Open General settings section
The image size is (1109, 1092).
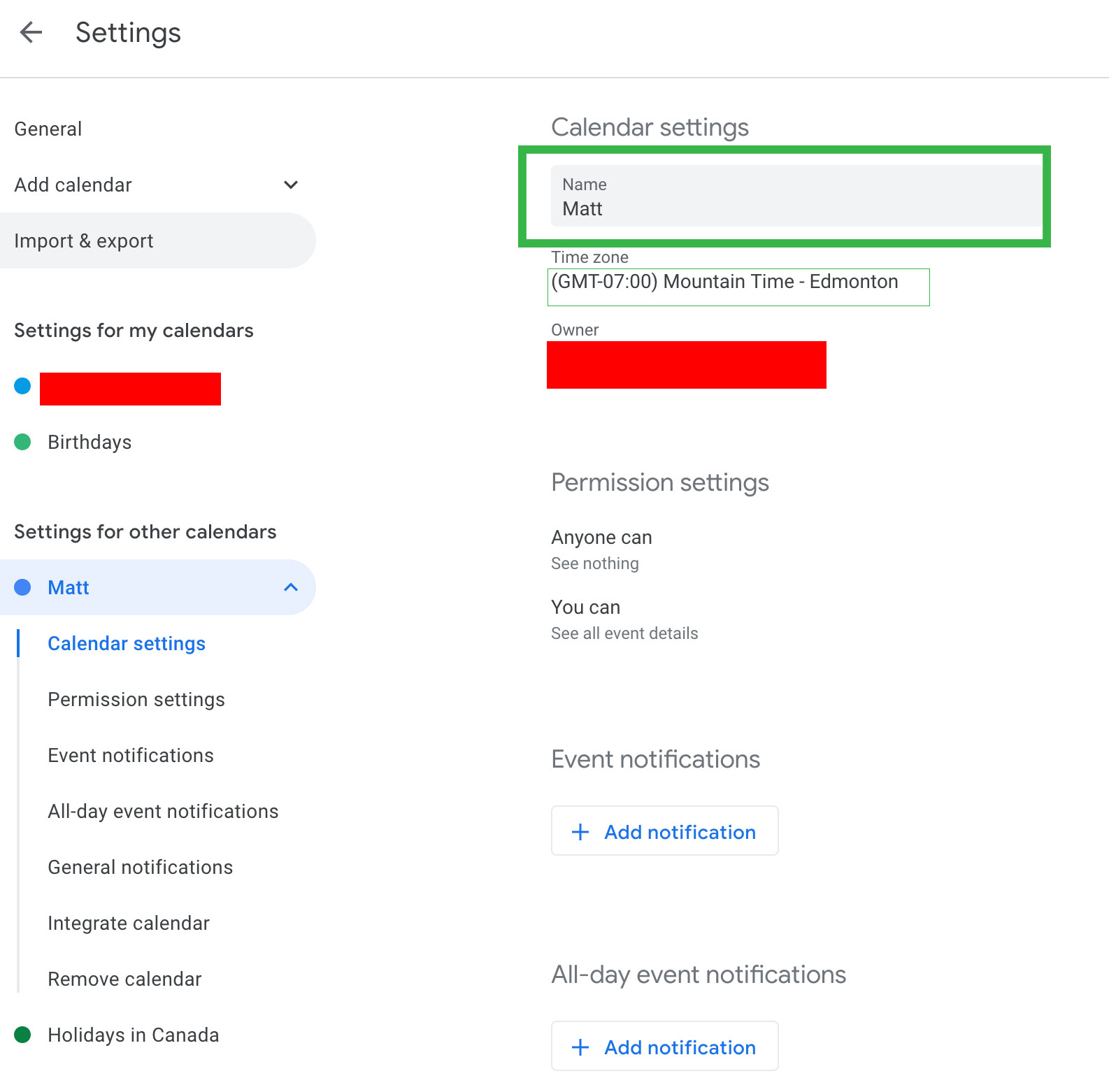pos(48,129)
